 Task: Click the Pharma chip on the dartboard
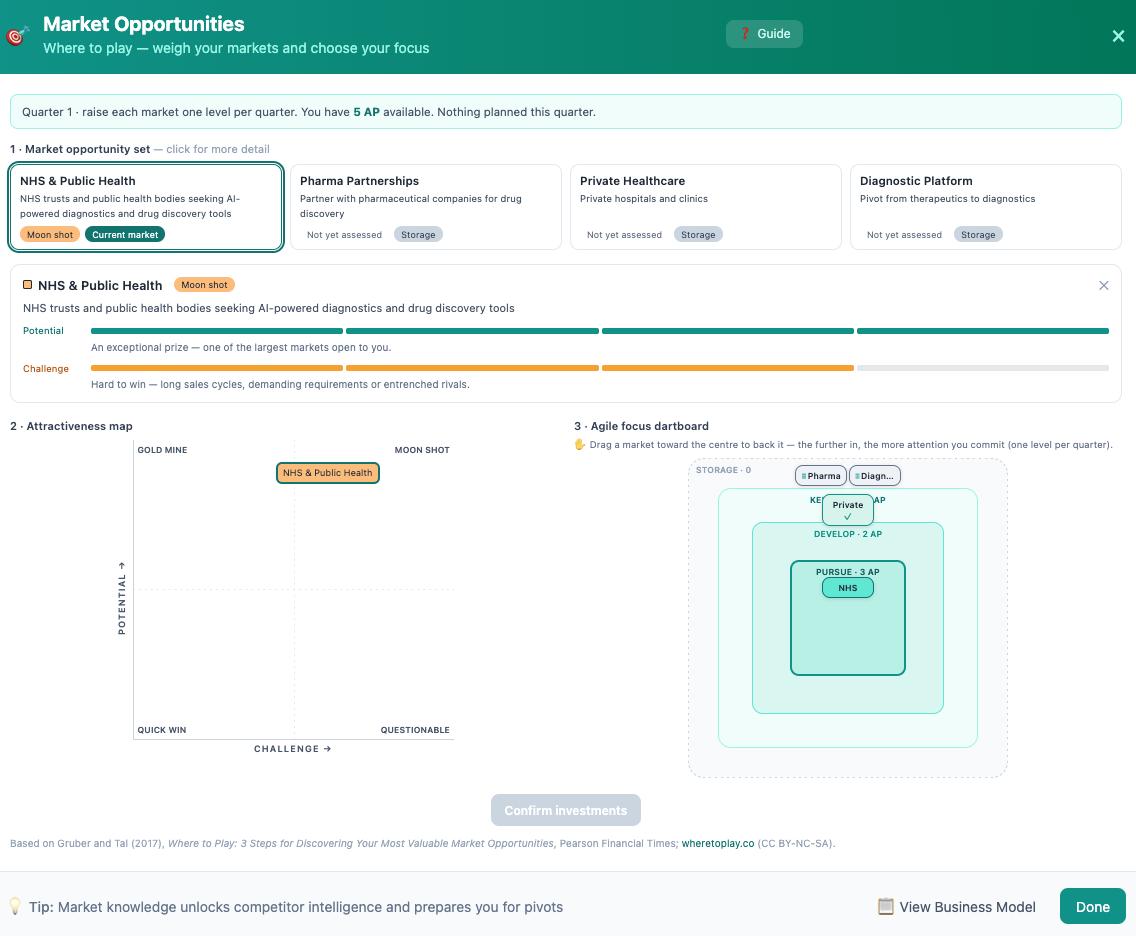pyautogui.click(x=821, y=476)
